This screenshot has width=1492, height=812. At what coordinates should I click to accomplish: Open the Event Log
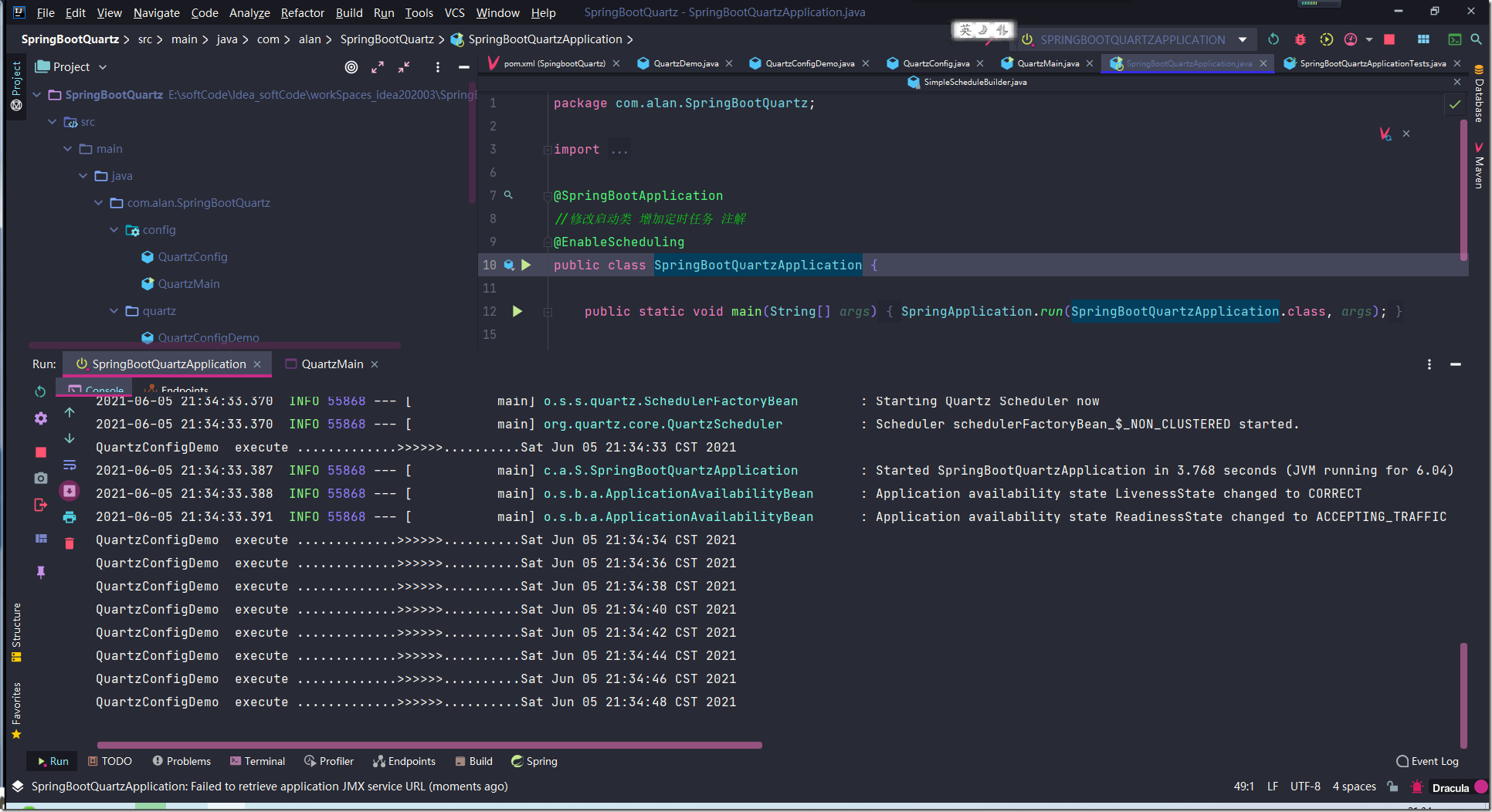[x=1428, y=761]
